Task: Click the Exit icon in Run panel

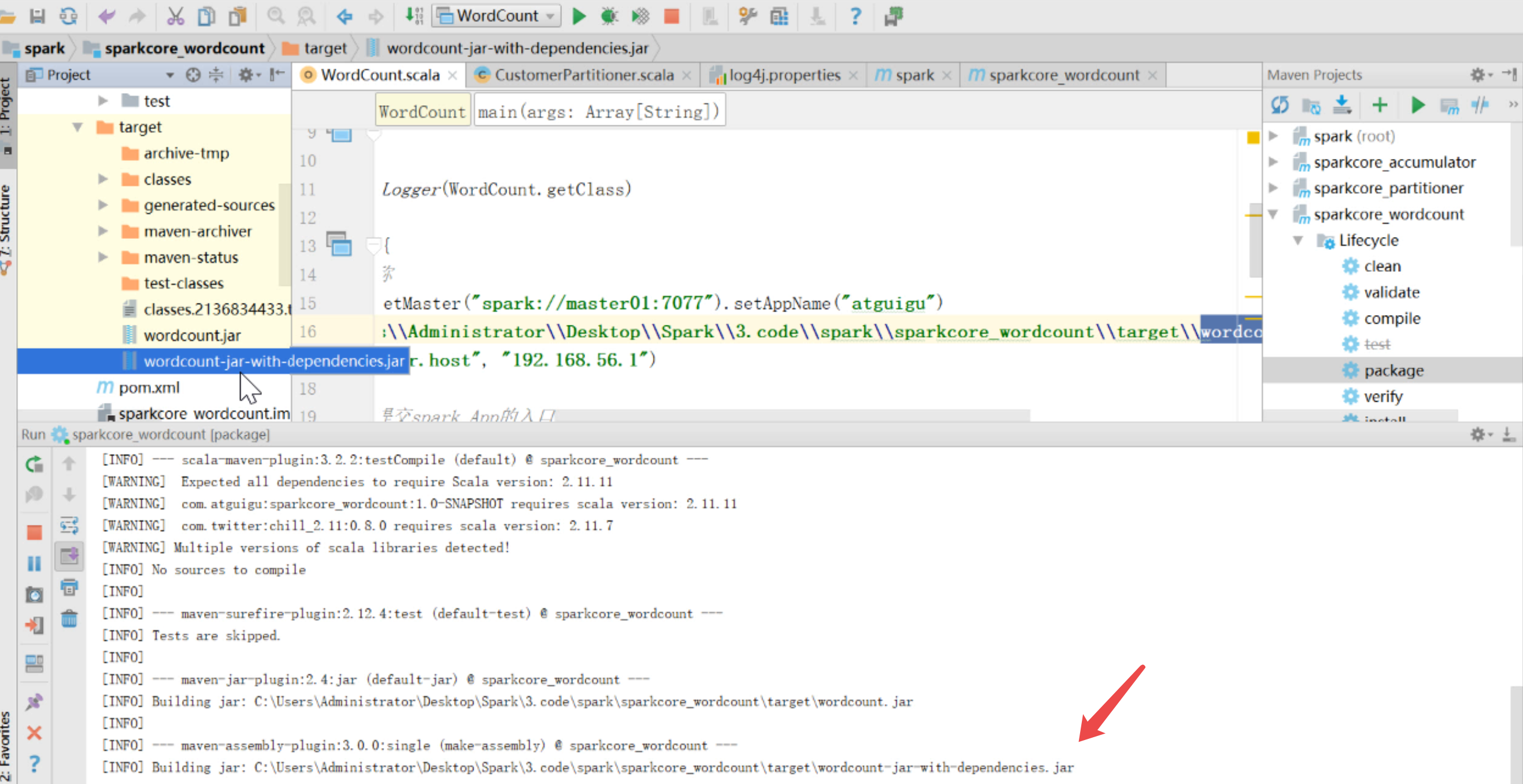Action: click(x=34, y=625)
